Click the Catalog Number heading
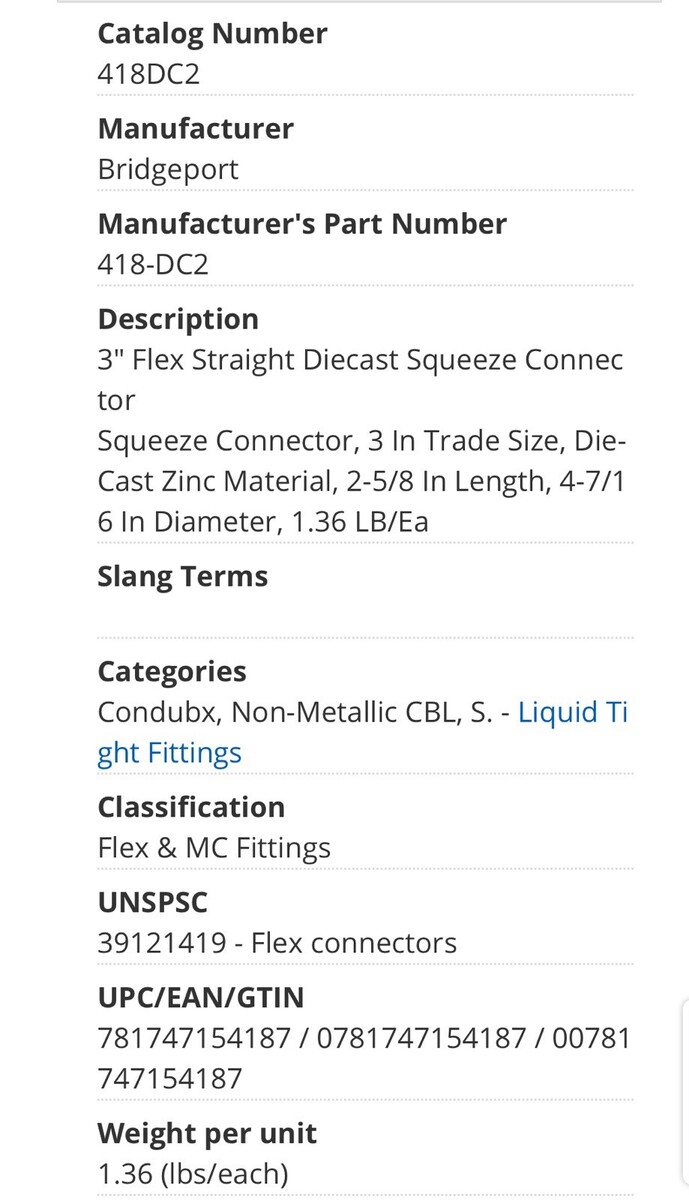Viewport: 689px width, 1200px height. (212, 34)
